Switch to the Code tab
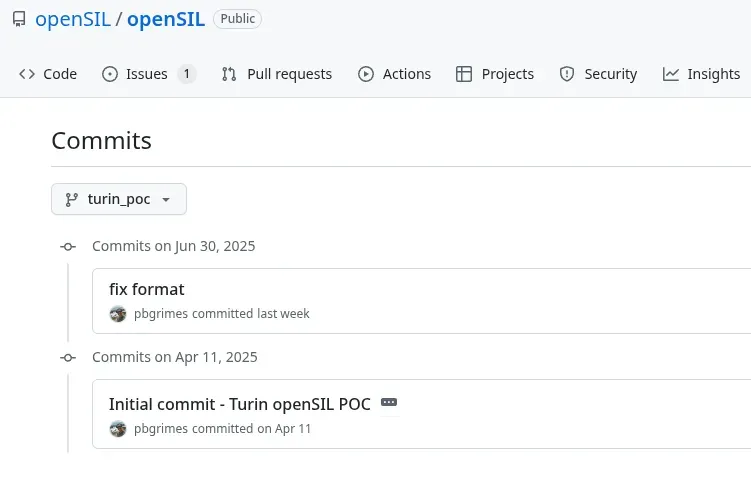This screenshot has width=751, height=481. pyautogui.click(x=48, y=74)
